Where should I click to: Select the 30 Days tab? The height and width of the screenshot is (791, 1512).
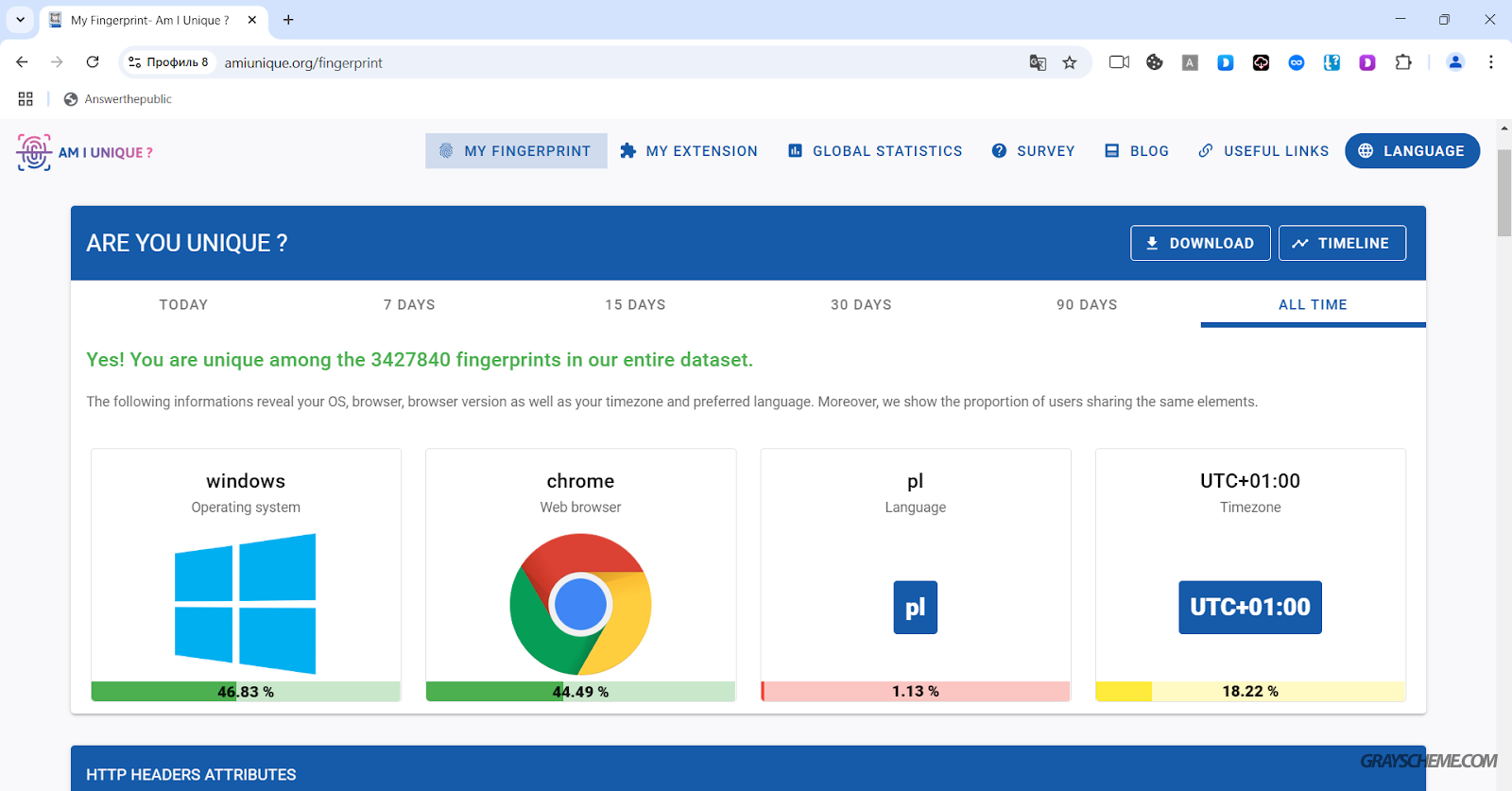point(861,304)
